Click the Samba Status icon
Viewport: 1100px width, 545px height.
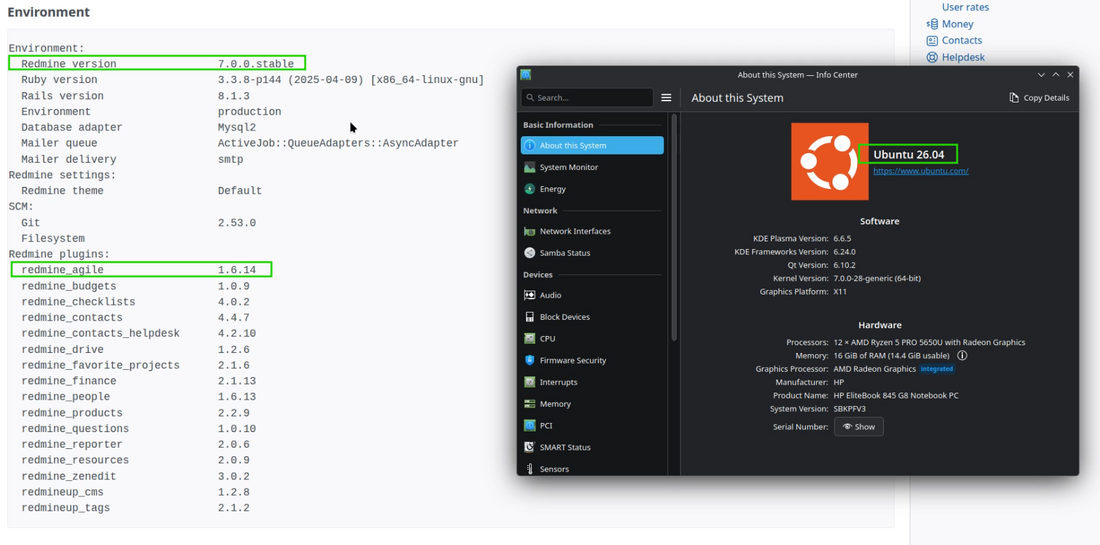point(530,253)
